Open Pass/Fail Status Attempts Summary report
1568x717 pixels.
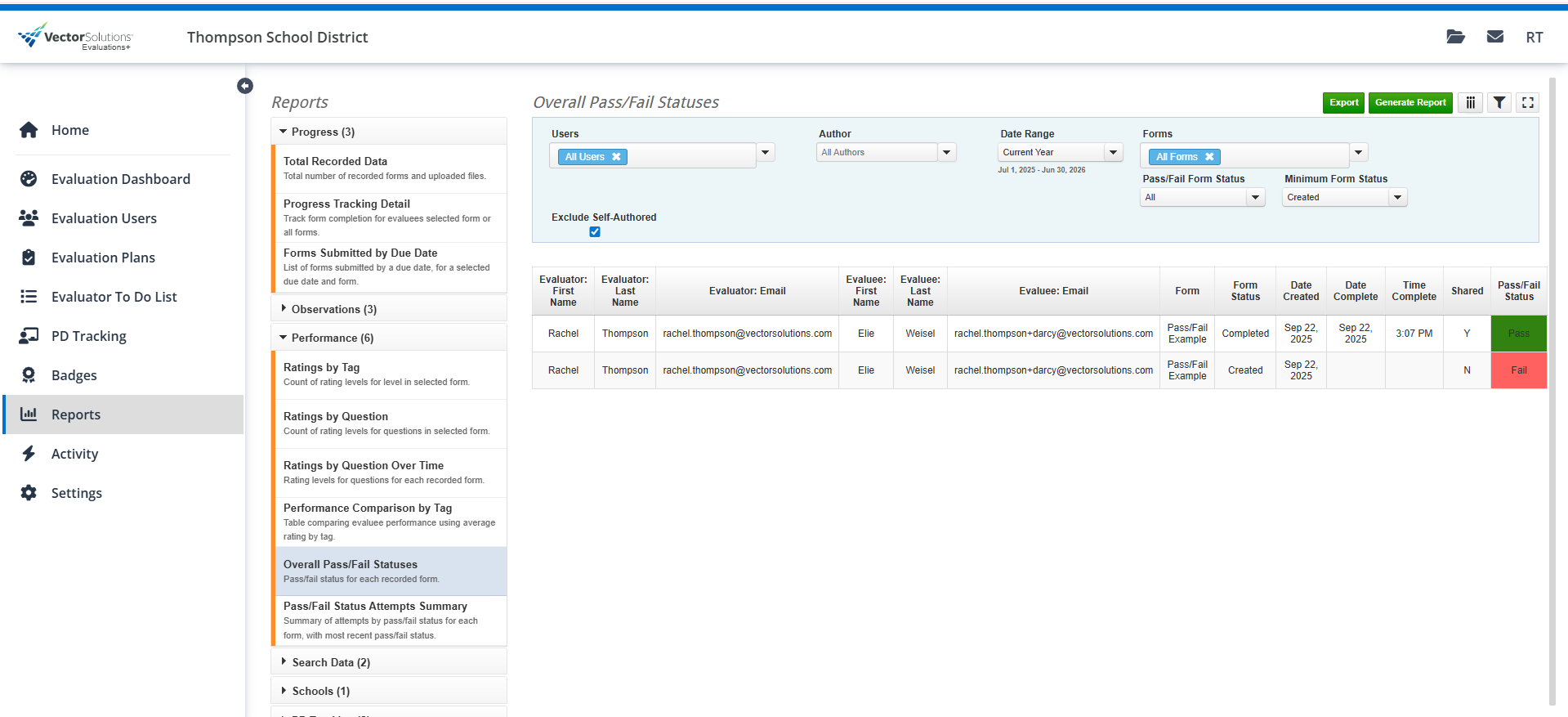click(x=391, y=621)
